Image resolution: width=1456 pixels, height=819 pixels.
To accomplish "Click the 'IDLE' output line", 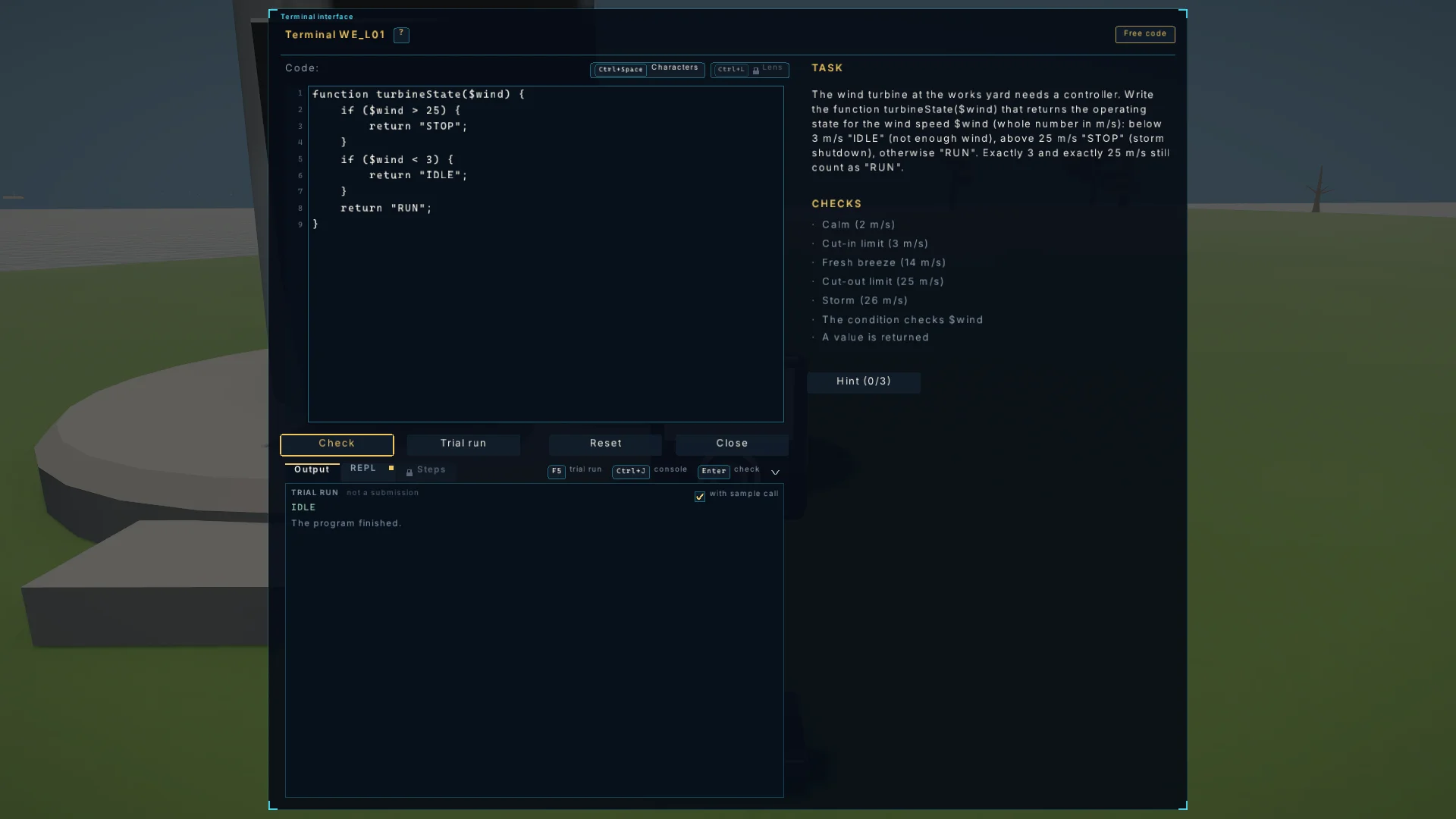I will pyautogui.click(x=303, y=508).
